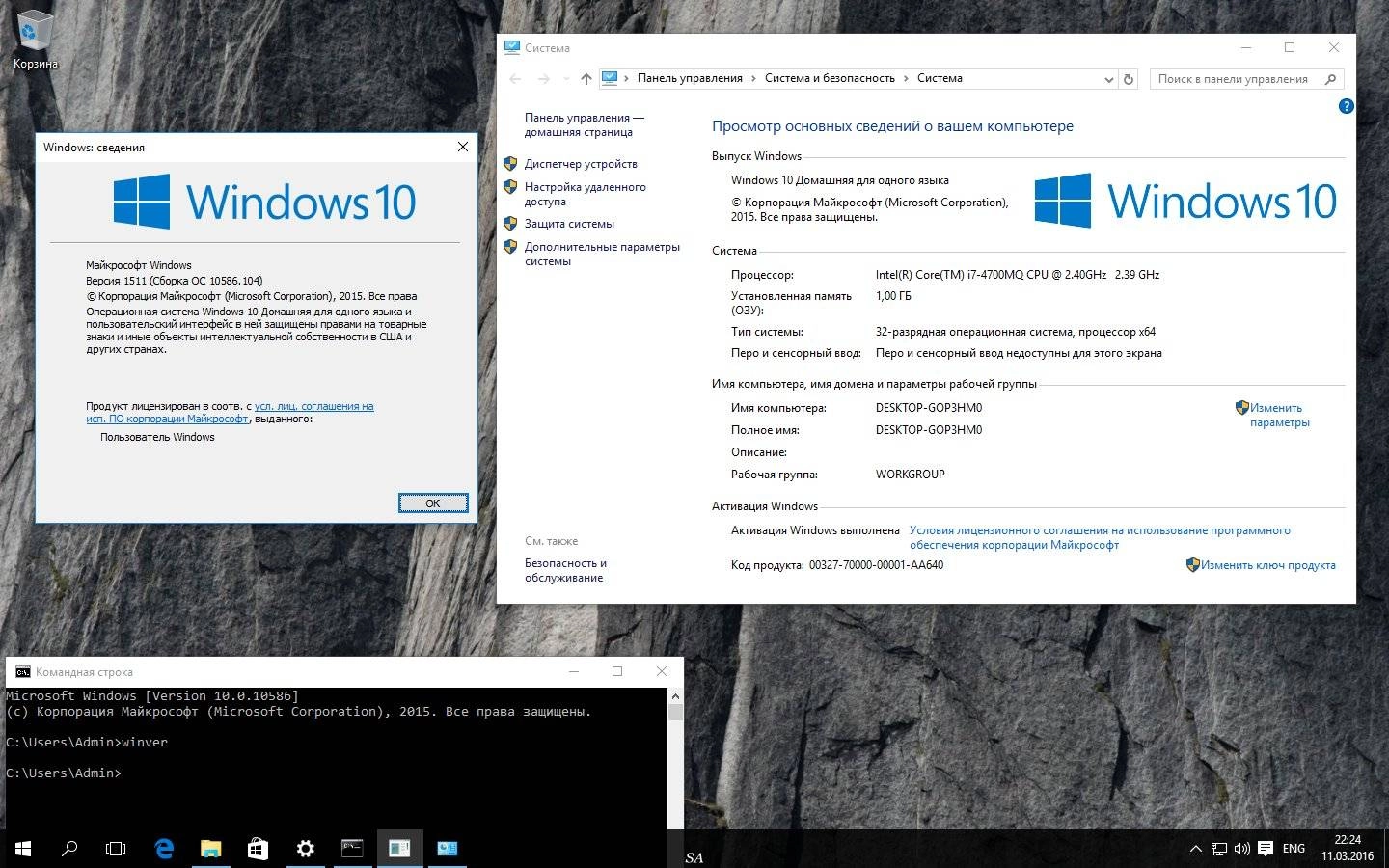Switch to winver taskbar button
The width and height of the screenshot is (1389, 868).
point(399,849)
